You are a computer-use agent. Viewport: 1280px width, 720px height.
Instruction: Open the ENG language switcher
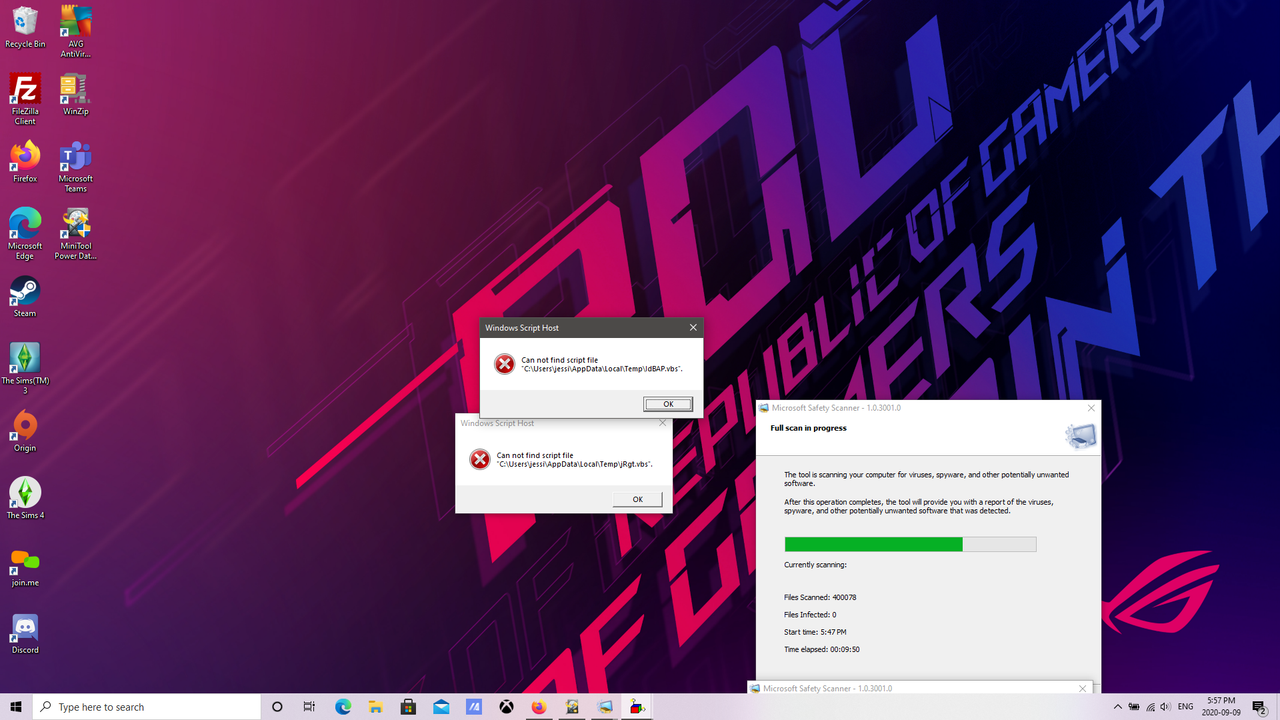pos(1186,706)
